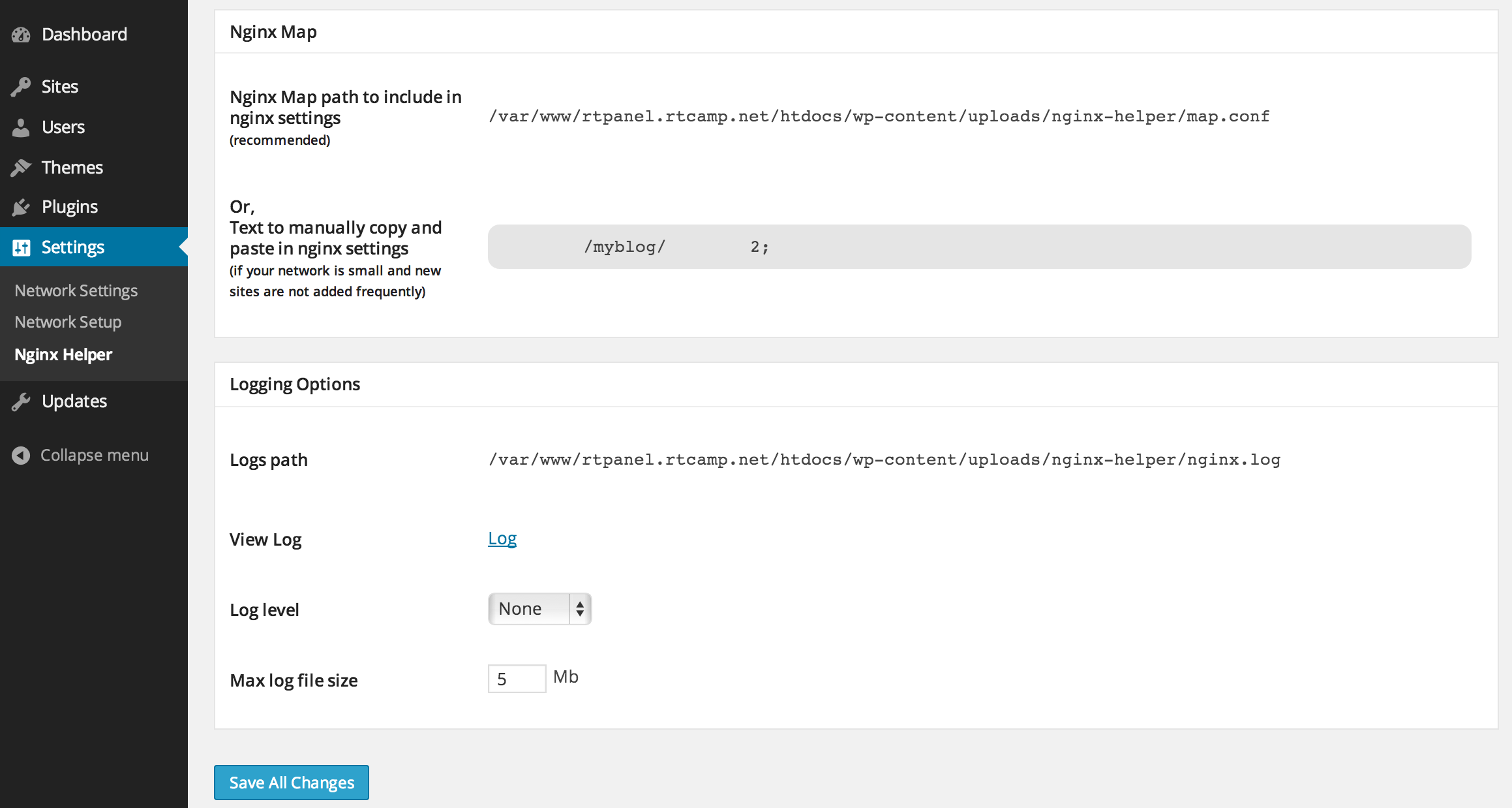Click the manual nginx map text box
The image size is (1512, 808).
(x=978, y=247)
